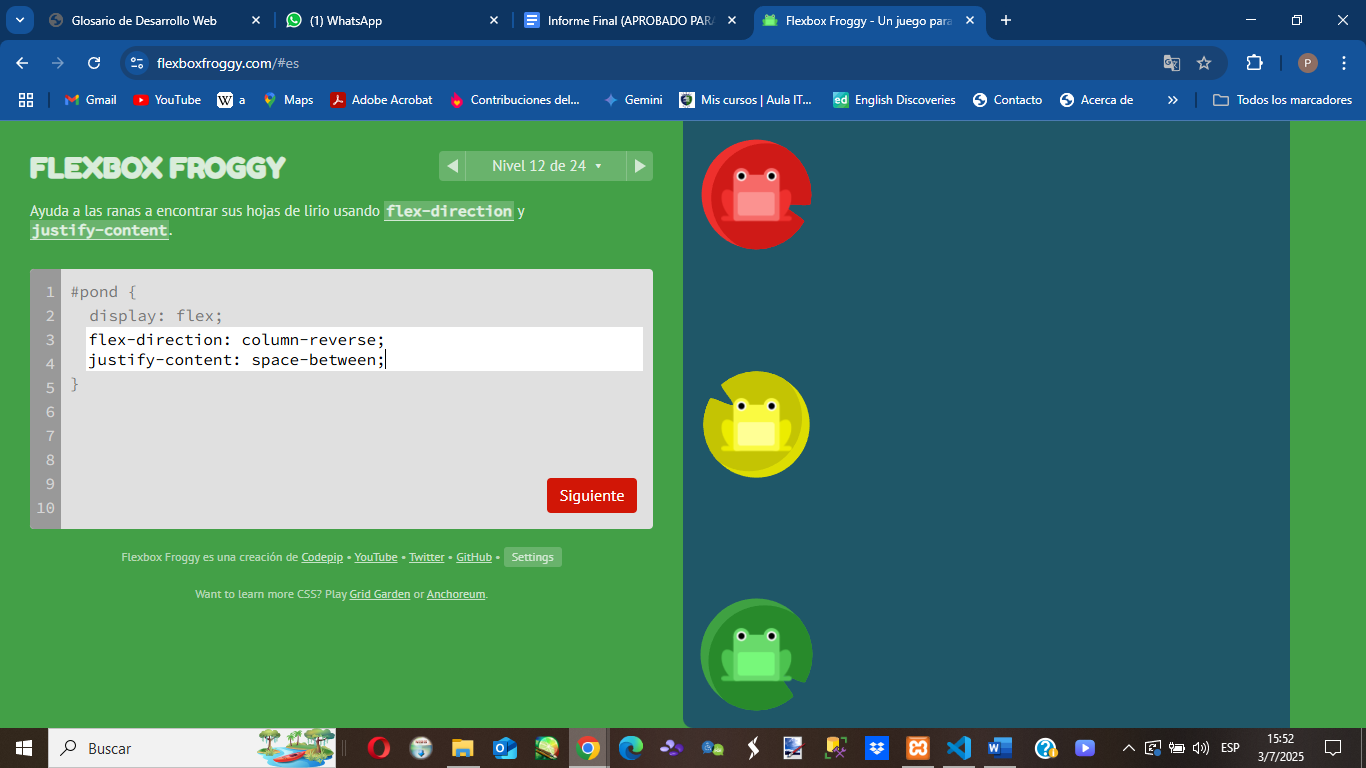Go to the next level arrow

coord(640,166)
